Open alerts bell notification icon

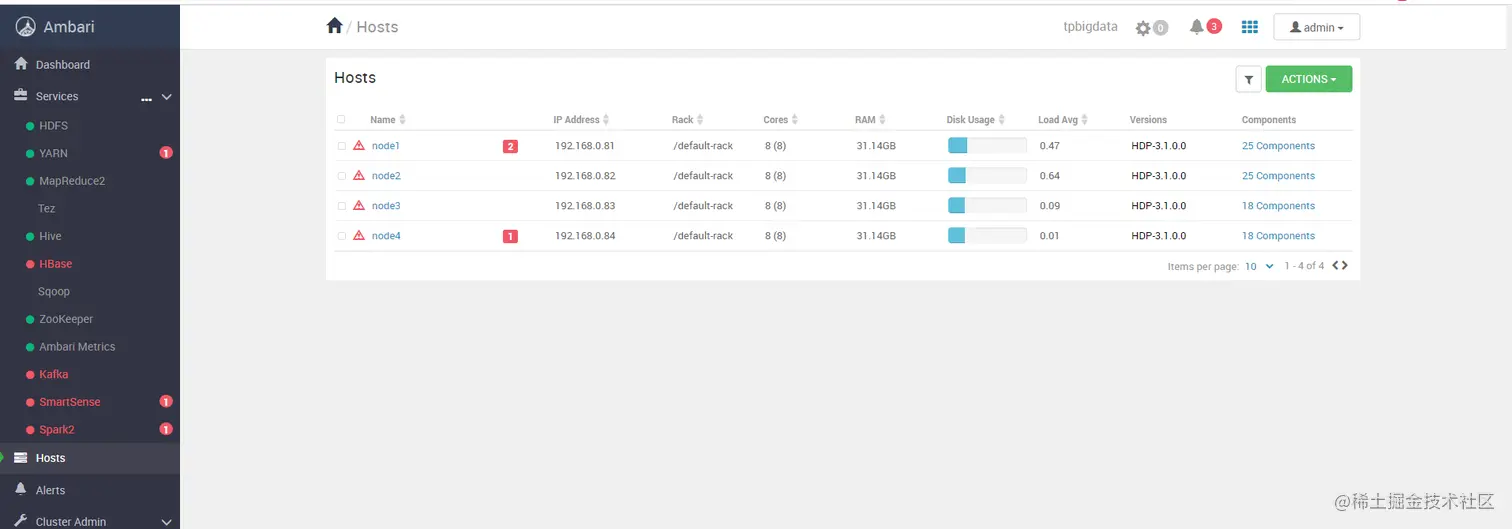click(1196, 27)
